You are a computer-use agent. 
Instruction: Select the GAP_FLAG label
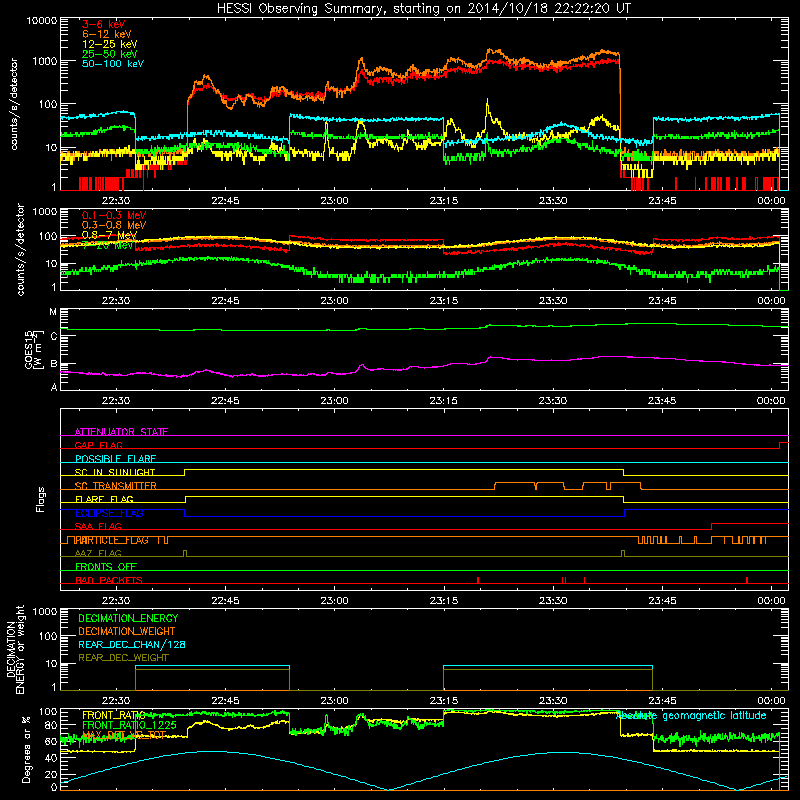pos(99,445)
